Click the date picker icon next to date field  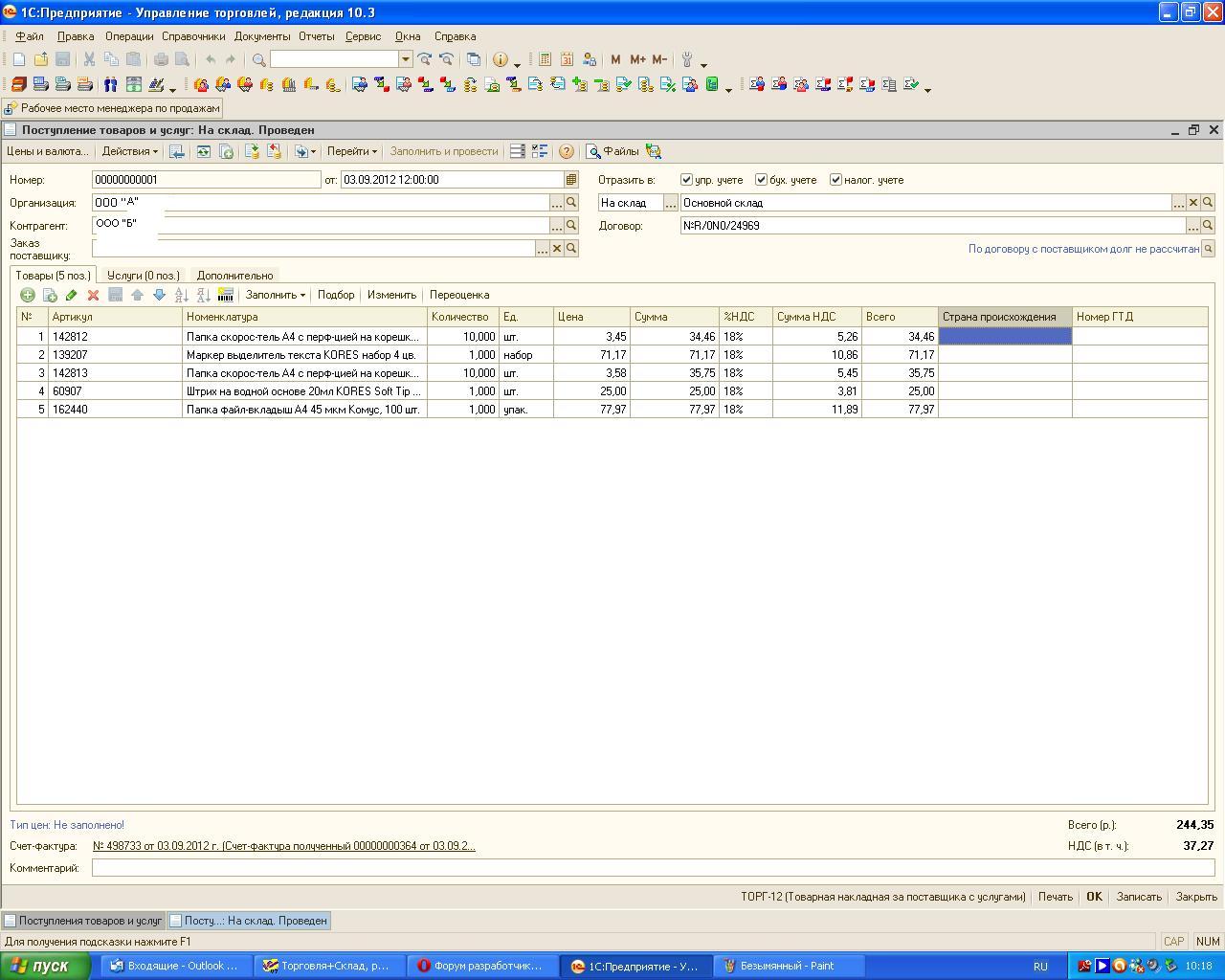coord(571,180)
